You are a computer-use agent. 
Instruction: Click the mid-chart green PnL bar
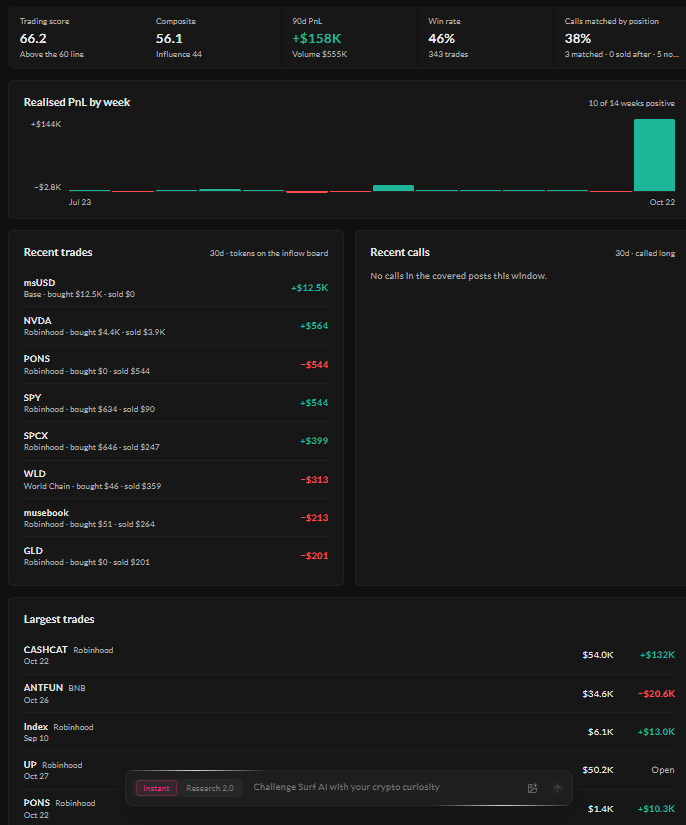click(x=393, y=188)
